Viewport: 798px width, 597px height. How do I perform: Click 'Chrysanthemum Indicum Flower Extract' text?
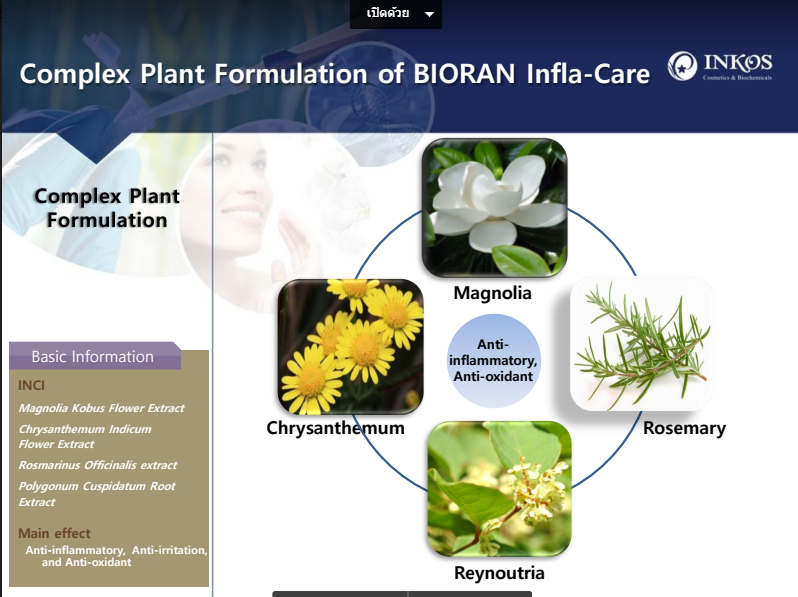coord(85,437)
